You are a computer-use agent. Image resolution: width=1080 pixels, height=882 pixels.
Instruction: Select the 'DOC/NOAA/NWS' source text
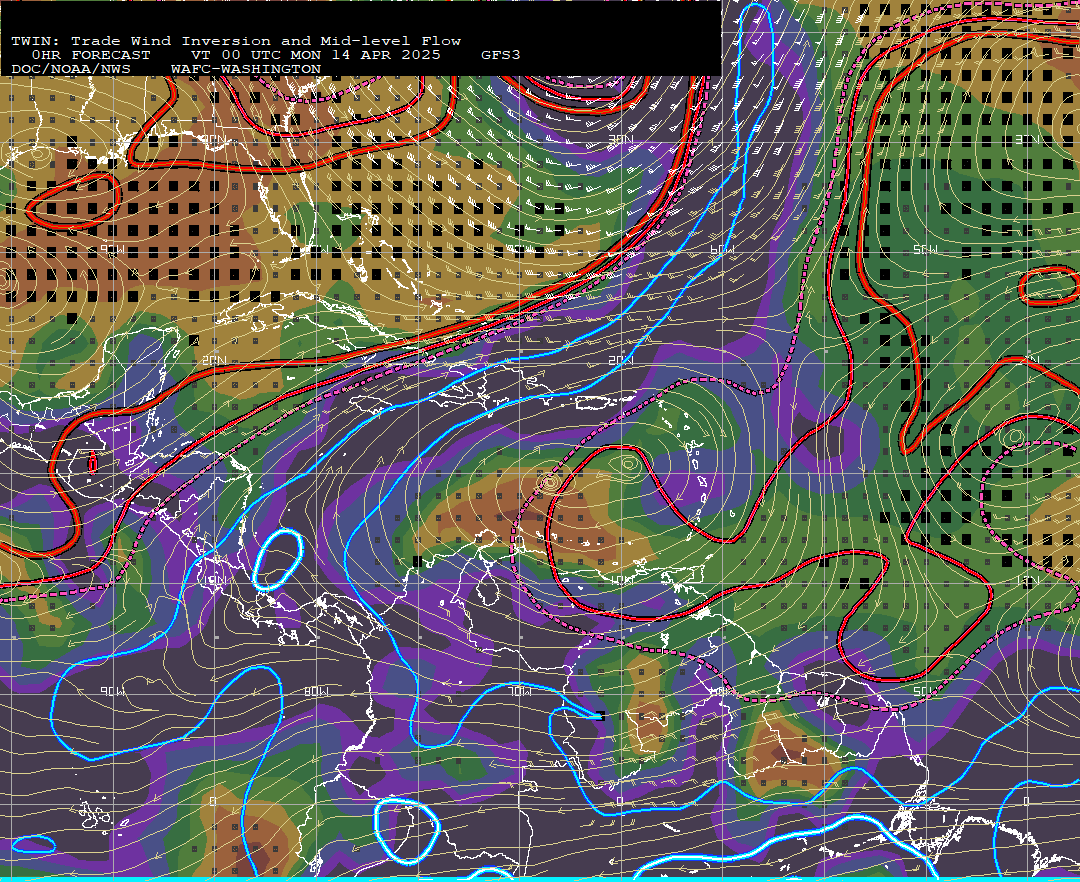click(71, 70)
